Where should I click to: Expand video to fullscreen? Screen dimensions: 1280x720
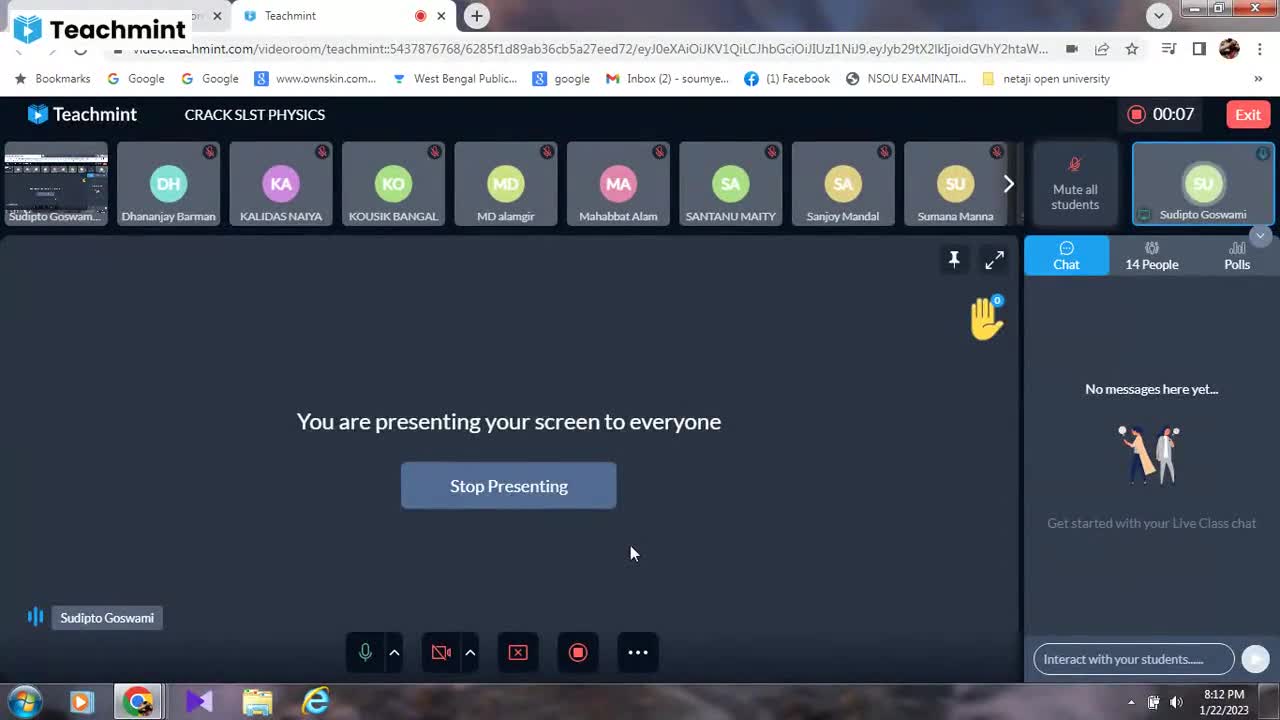coord(994,260)
